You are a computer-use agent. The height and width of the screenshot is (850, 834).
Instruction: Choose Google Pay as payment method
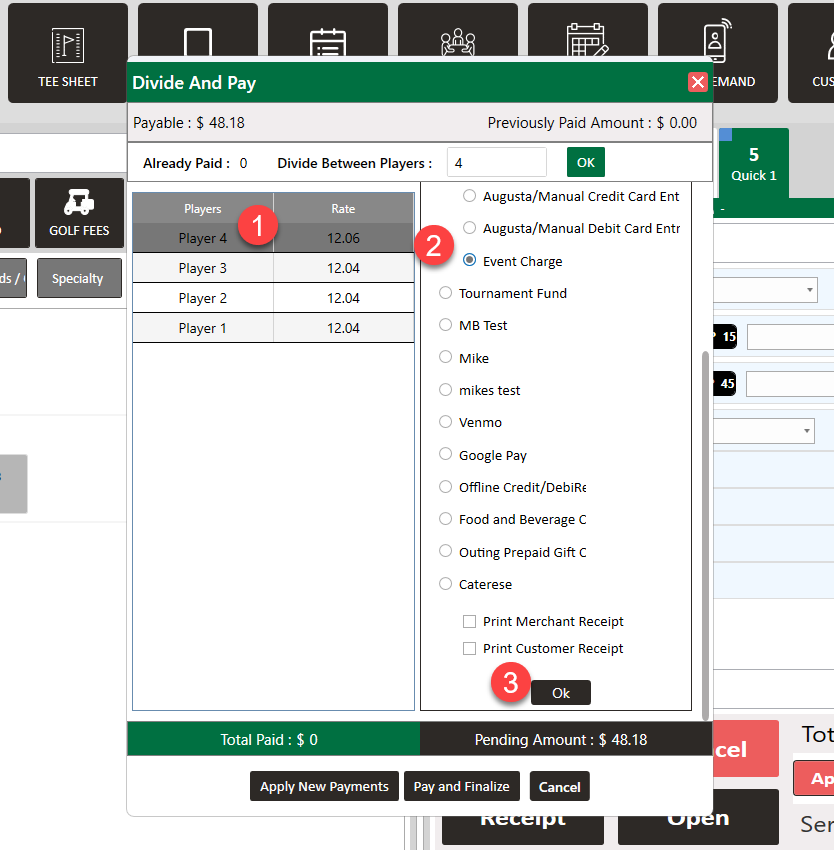(x=446, y=455)
